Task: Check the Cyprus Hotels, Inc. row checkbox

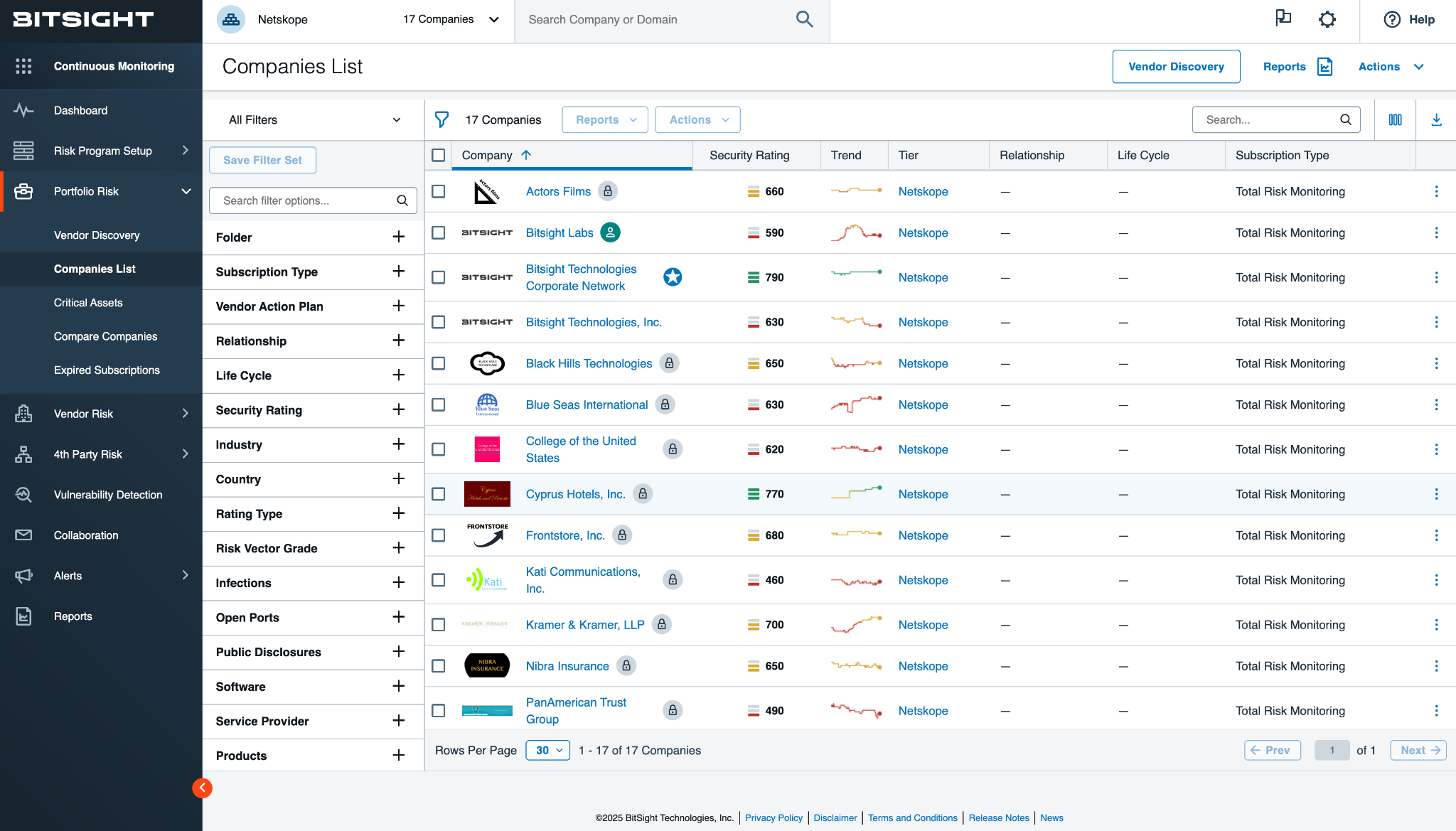Action: [x=439, y=494]
